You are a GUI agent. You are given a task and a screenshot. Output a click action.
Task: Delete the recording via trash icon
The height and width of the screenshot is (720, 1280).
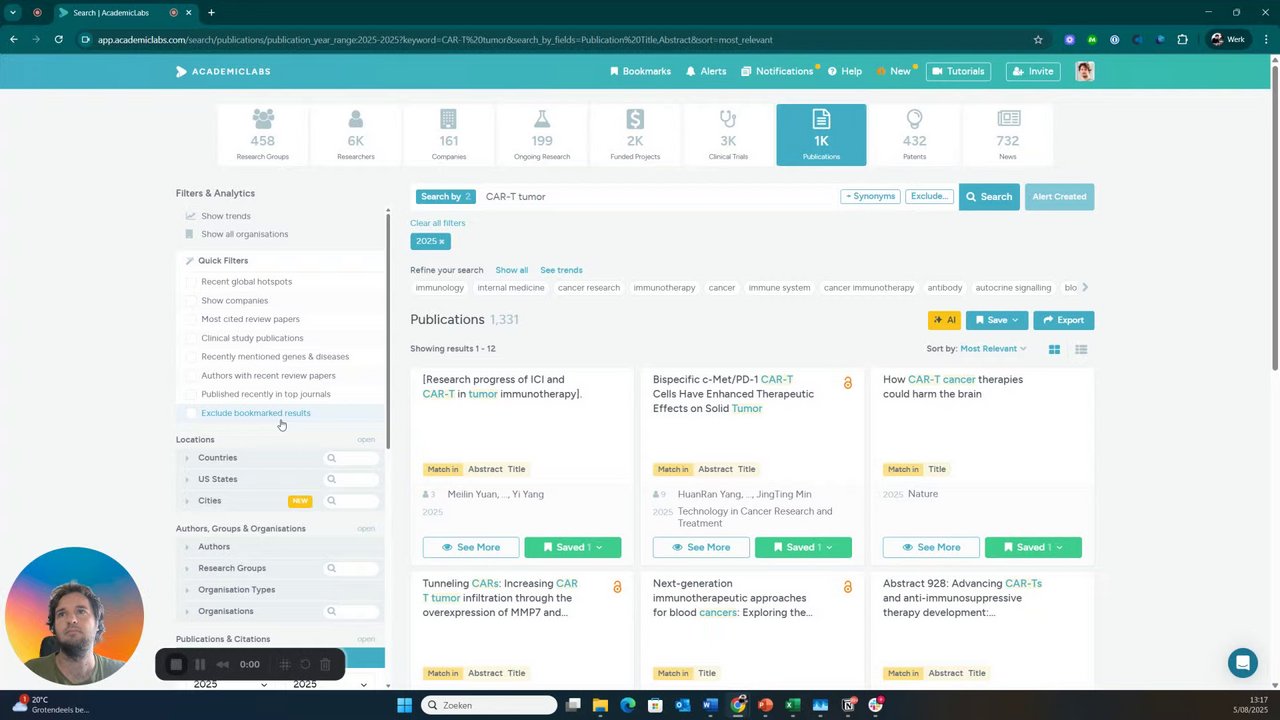click(325, 664)
